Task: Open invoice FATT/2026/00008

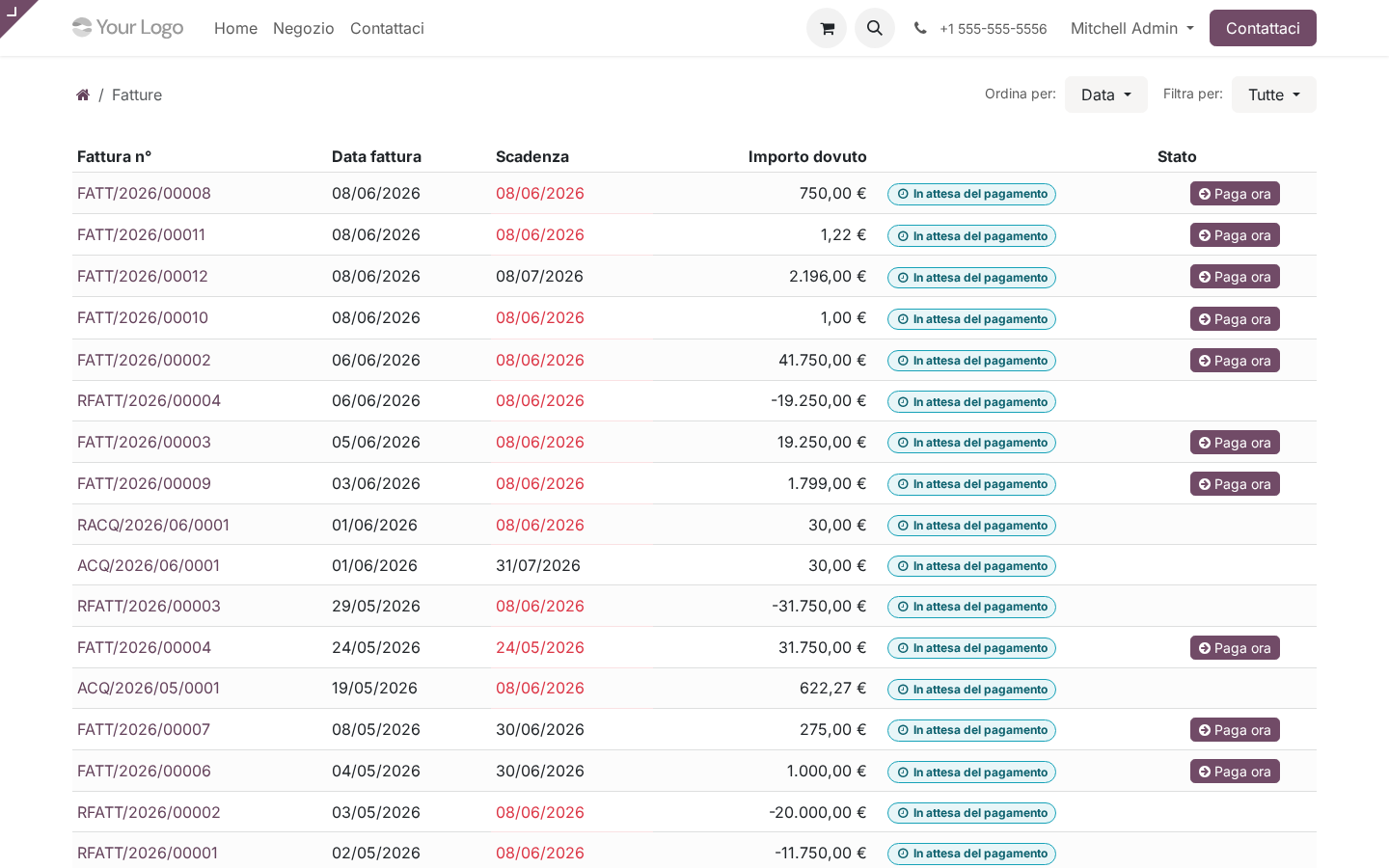Action: [144, 193]
